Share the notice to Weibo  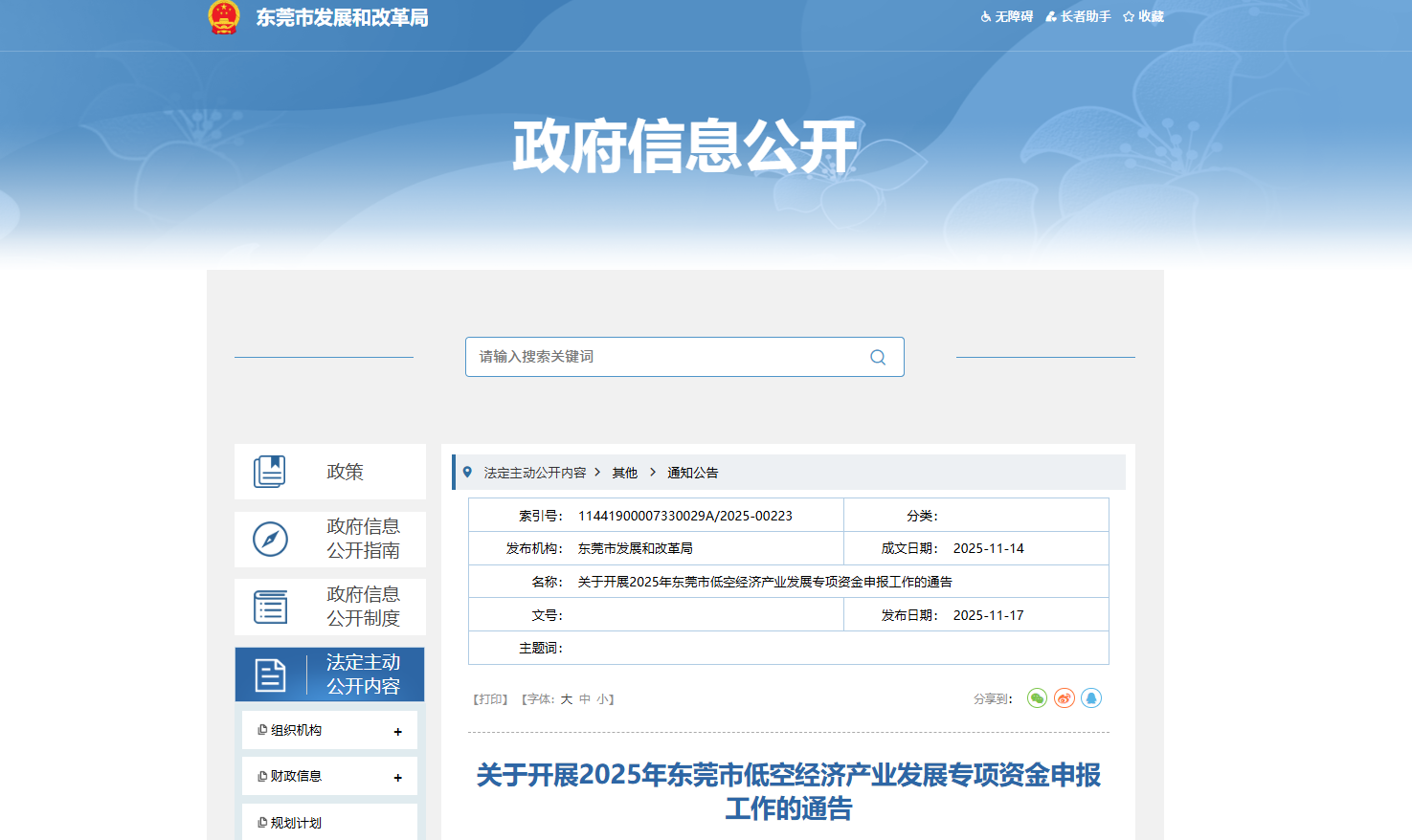click(1065, 698)
